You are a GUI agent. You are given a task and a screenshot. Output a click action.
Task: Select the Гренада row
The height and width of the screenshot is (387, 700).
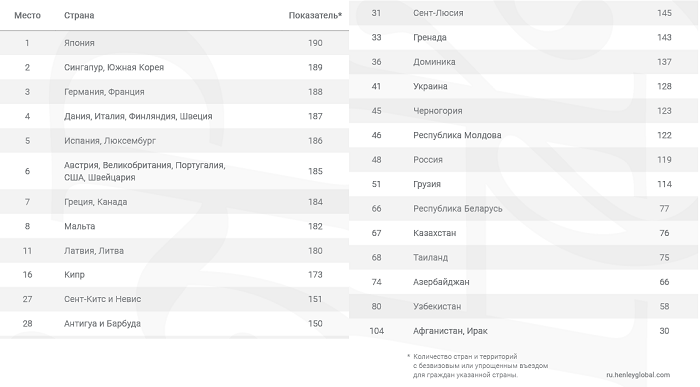click(523, 37)
